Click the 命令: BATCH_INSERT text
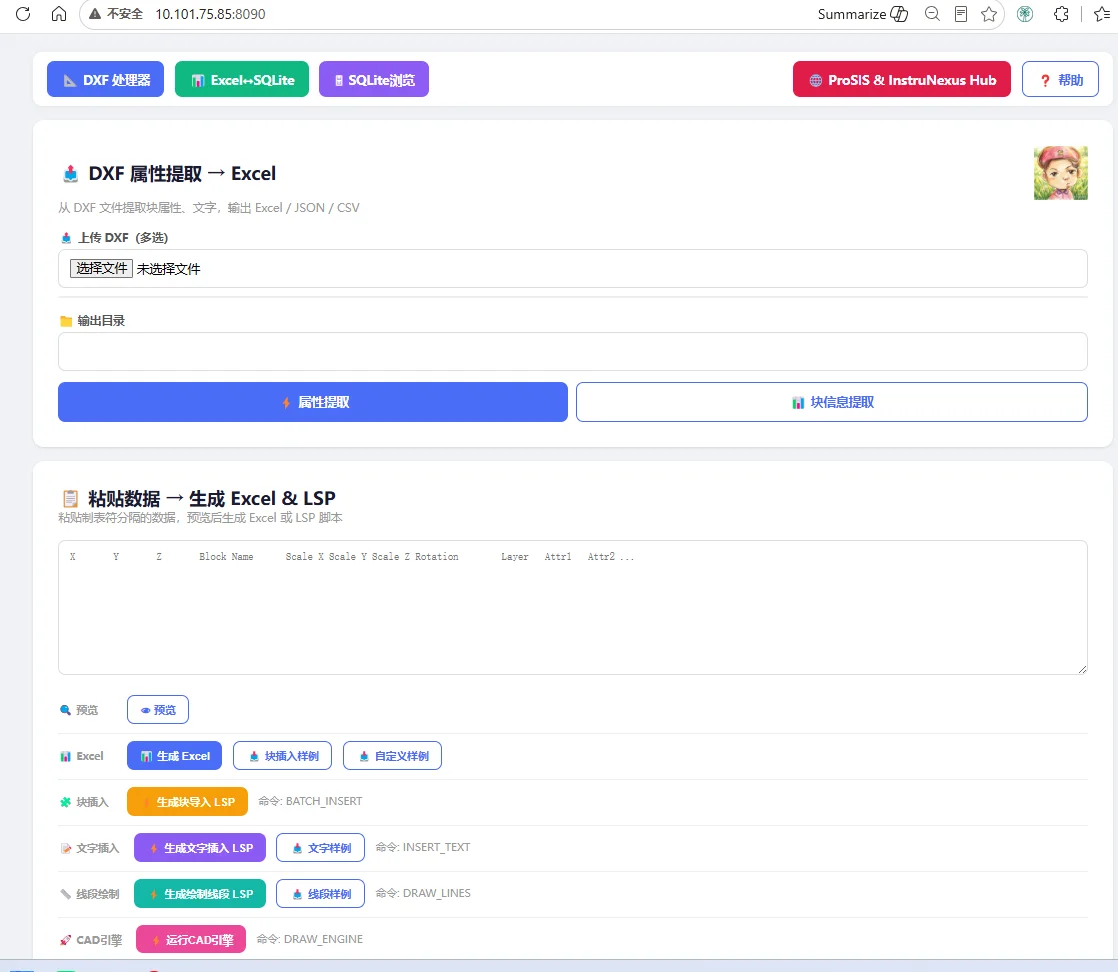This screenshot has width=1118, height=972. 310,802
